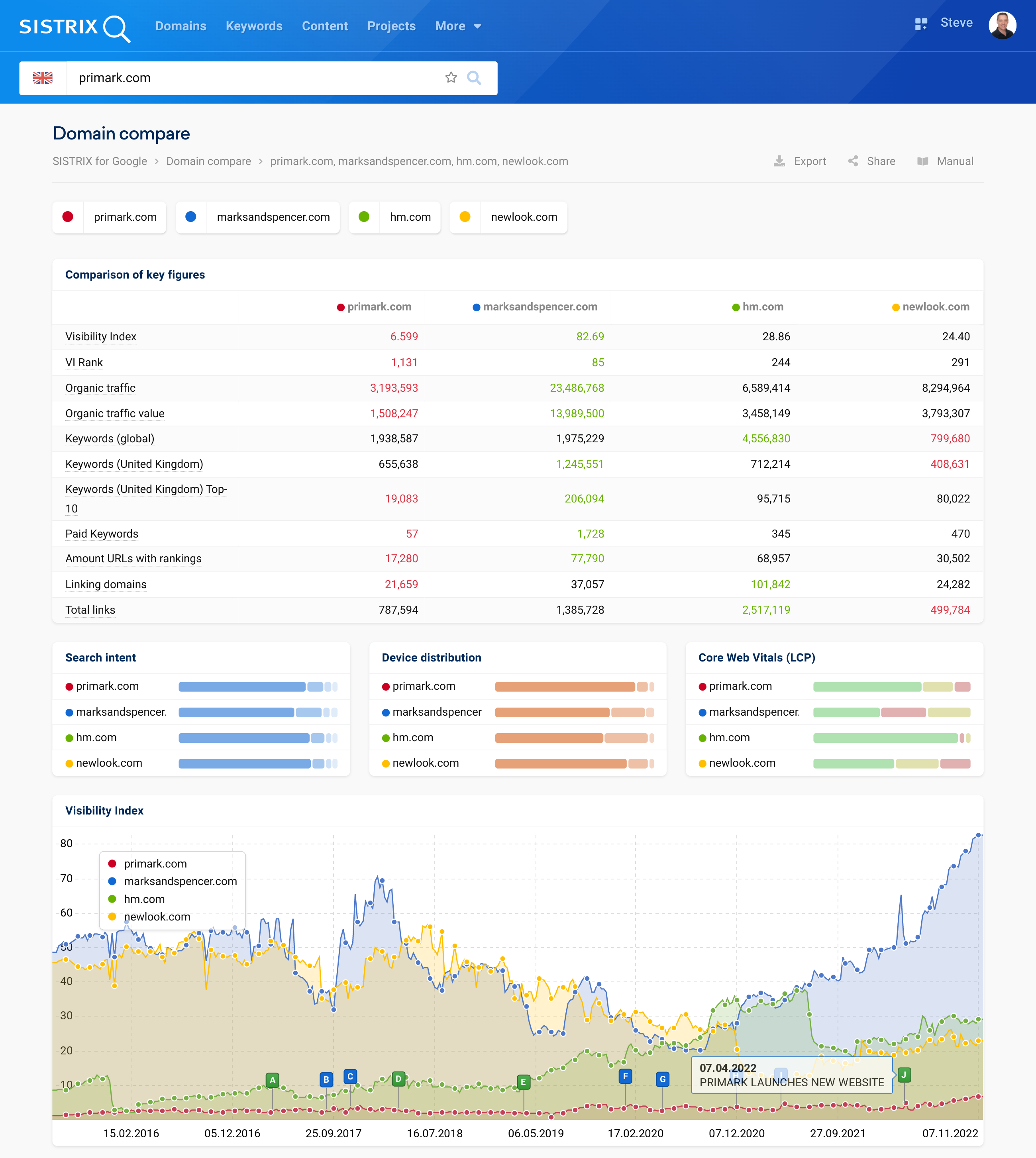Viewport: 1036px width, 1158px height.
Task: Click the Steve username
Action: click(x=956, y=23)
